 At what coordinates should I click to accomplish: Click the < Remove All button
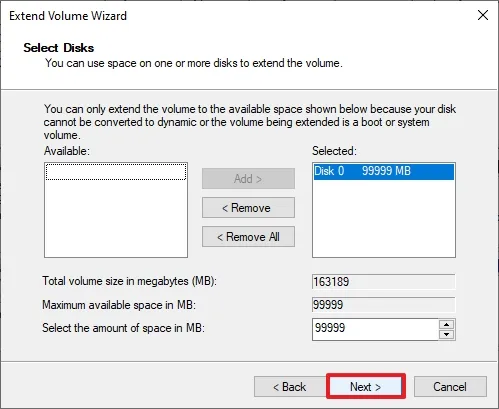click(x=248, y=237)
